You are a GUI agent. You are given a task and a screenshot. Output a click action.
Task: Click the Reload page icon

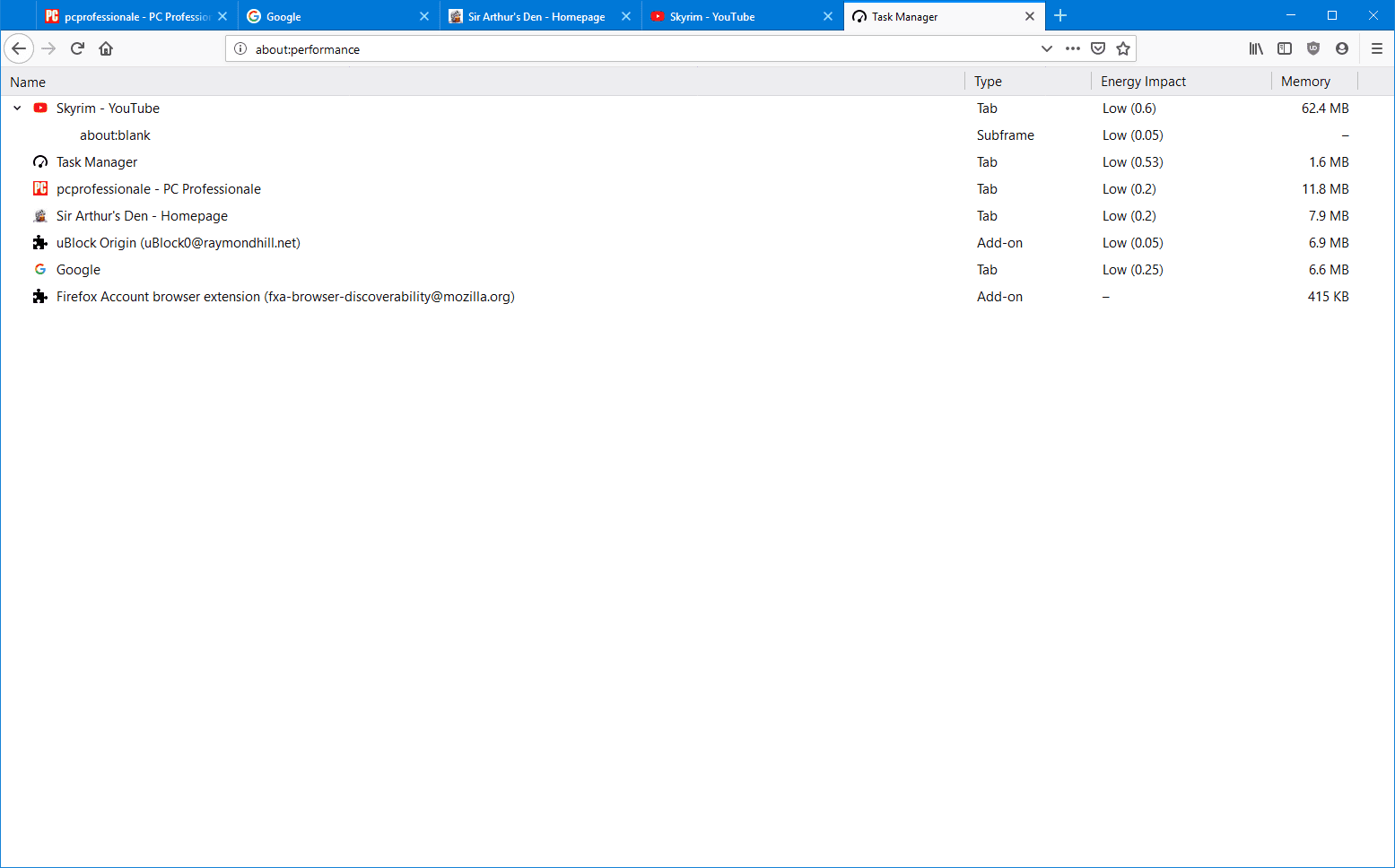[77, 48]
